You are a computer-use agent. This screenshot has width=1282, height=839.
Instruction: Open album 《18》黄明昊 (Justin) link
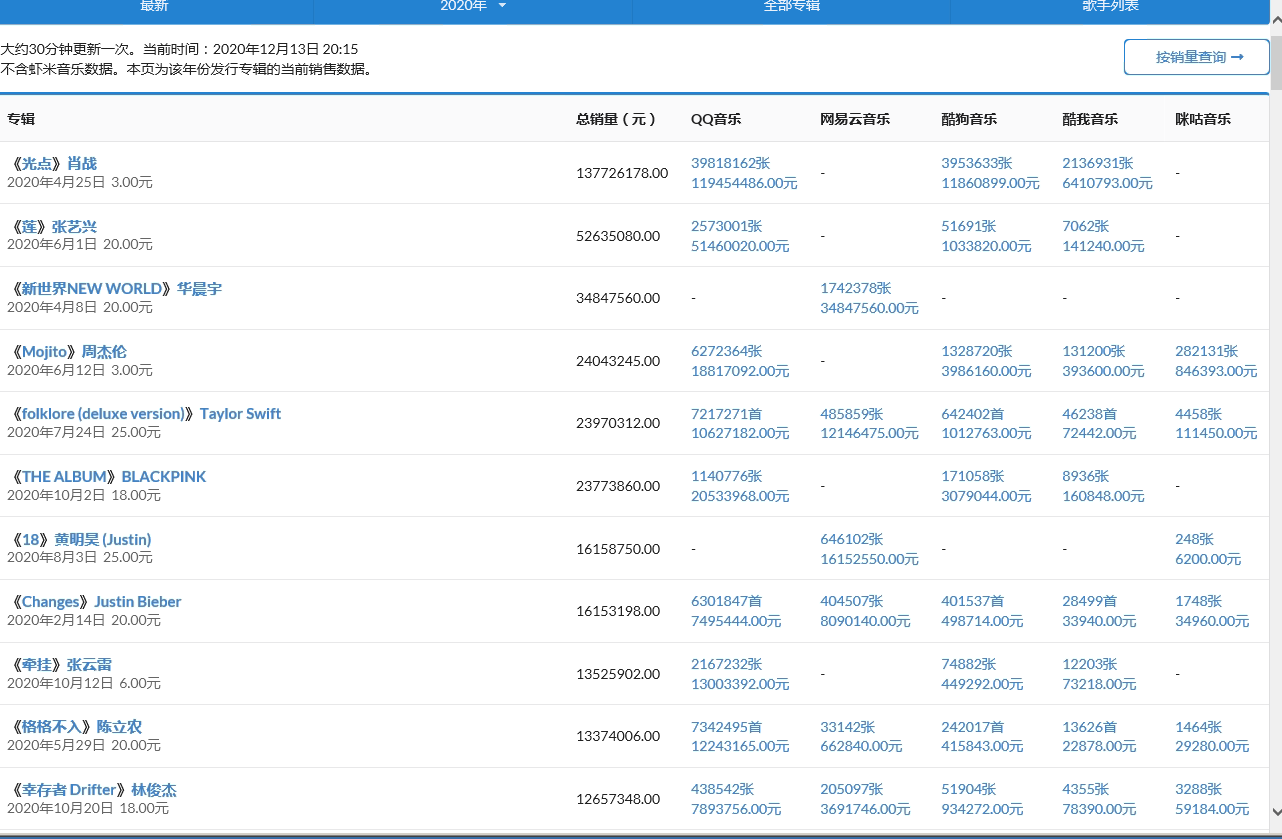[x=79, y=539]
